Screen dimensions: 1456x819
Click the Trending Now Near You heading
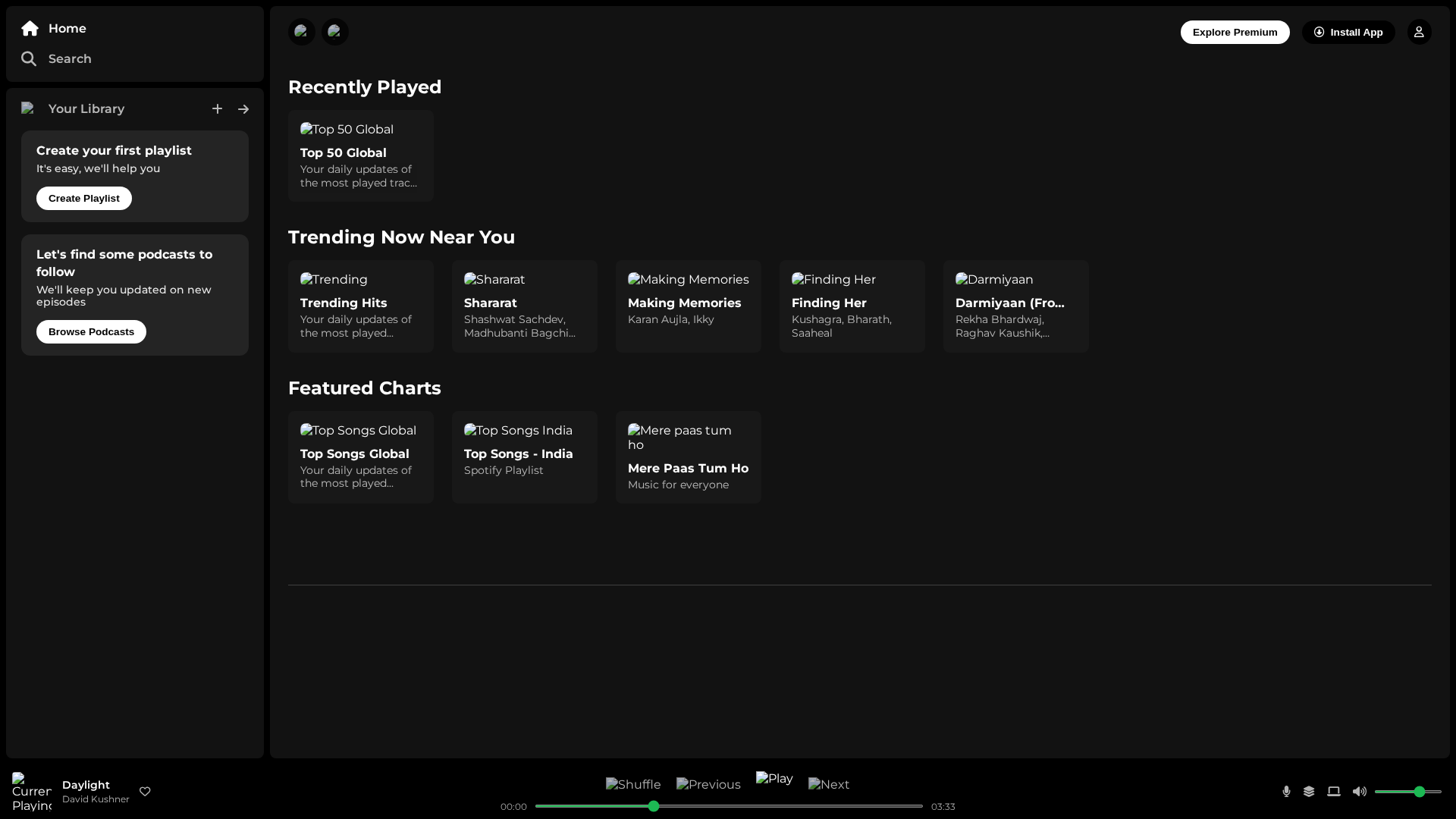pos(401,237)
